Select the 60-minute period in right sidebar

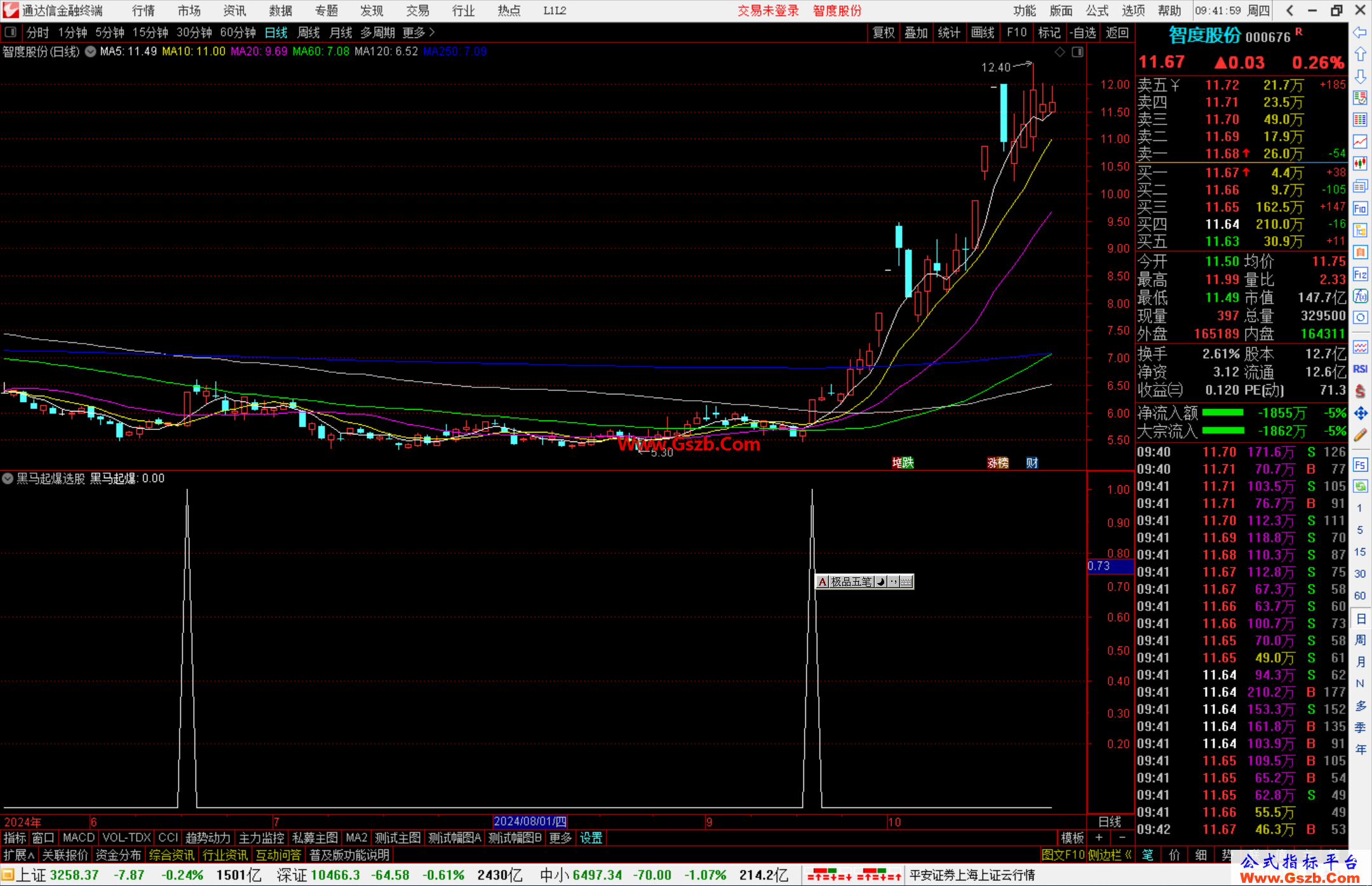(1359, 596)
